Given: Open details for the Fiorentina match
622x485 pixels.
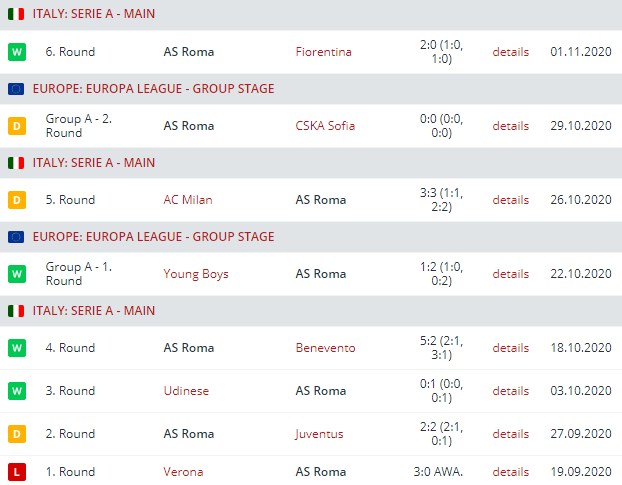Looking at the screenshot, I should point(510,52).
